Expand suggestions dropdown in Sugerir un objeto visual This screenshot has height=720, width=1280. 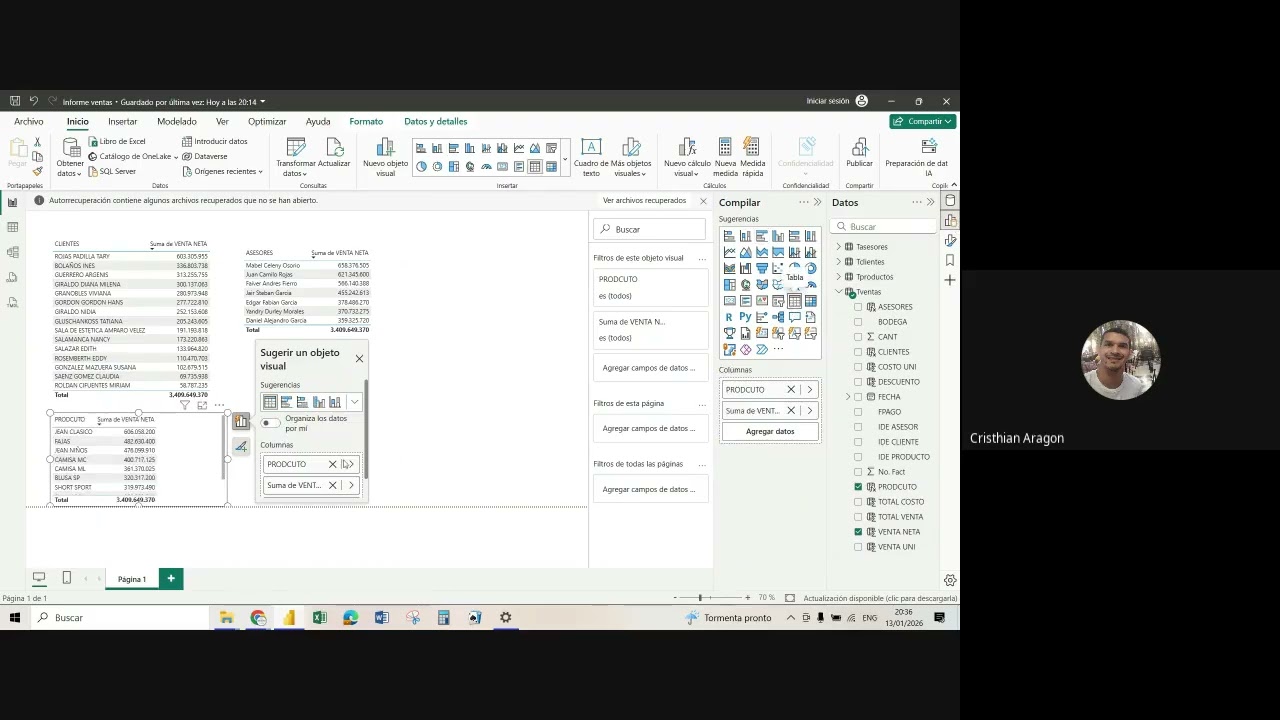[353, 402]
